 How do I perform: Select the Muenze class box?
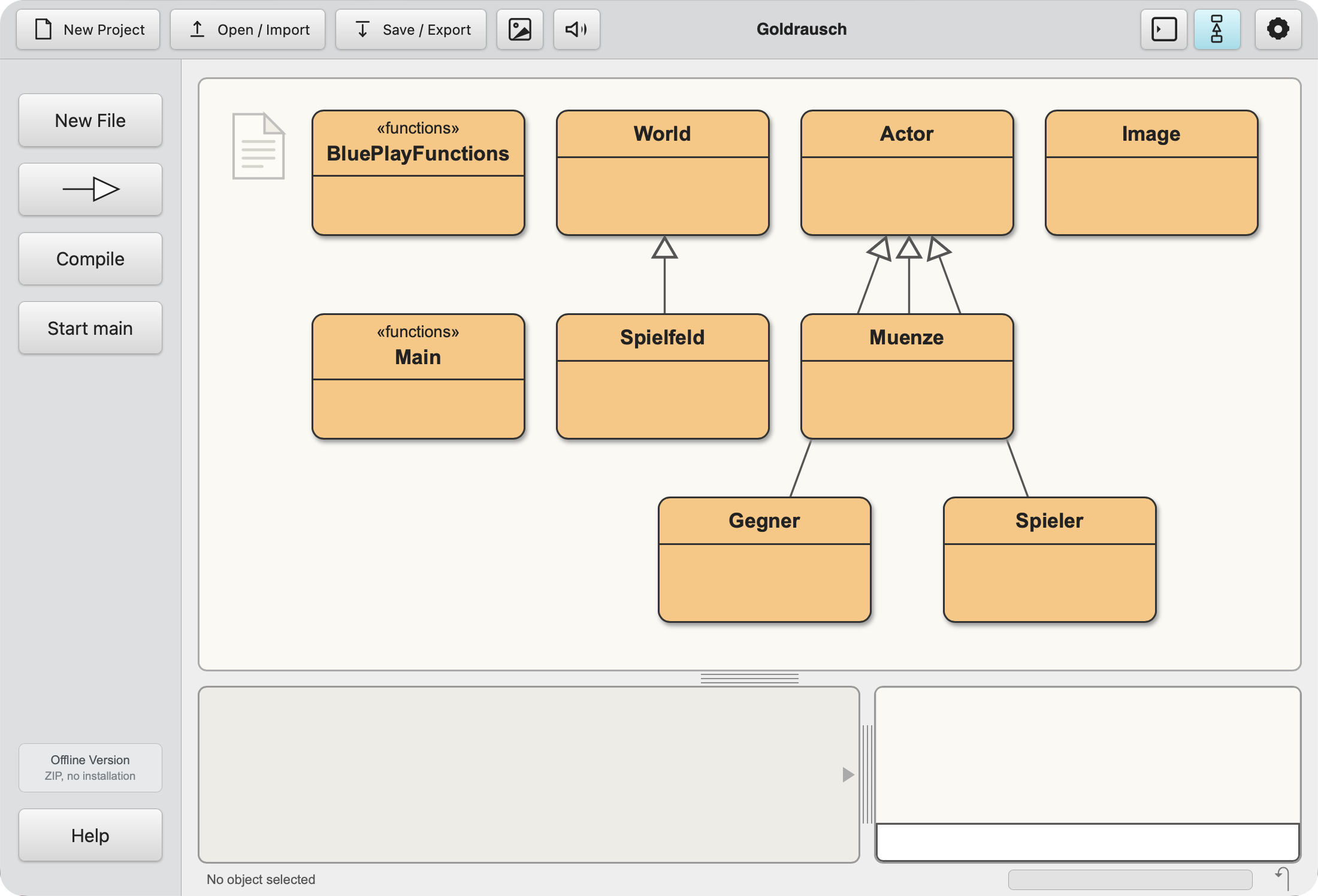pyautogui.click(x=907, y=376)
